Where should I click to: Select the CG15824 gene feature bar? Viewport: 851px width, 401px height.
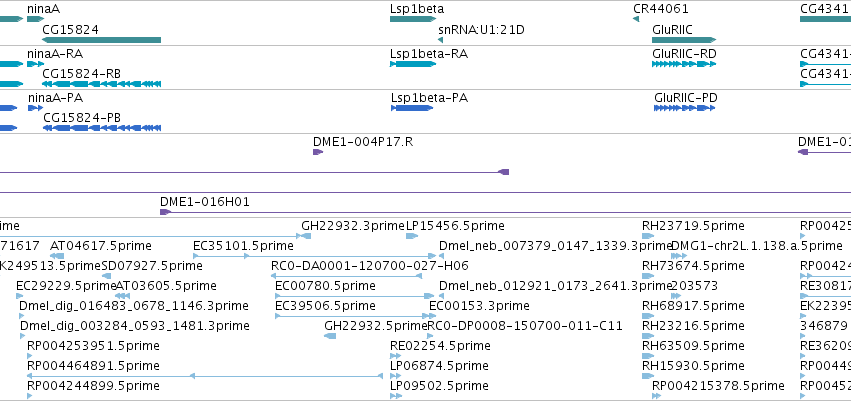pyautogui.click(x=101, y=40)
